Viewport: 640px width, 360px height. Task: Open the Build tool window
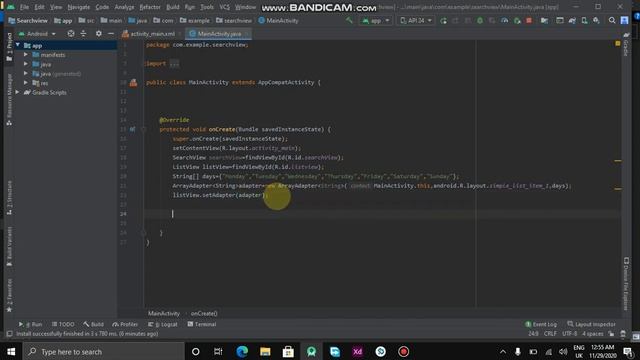93,324
